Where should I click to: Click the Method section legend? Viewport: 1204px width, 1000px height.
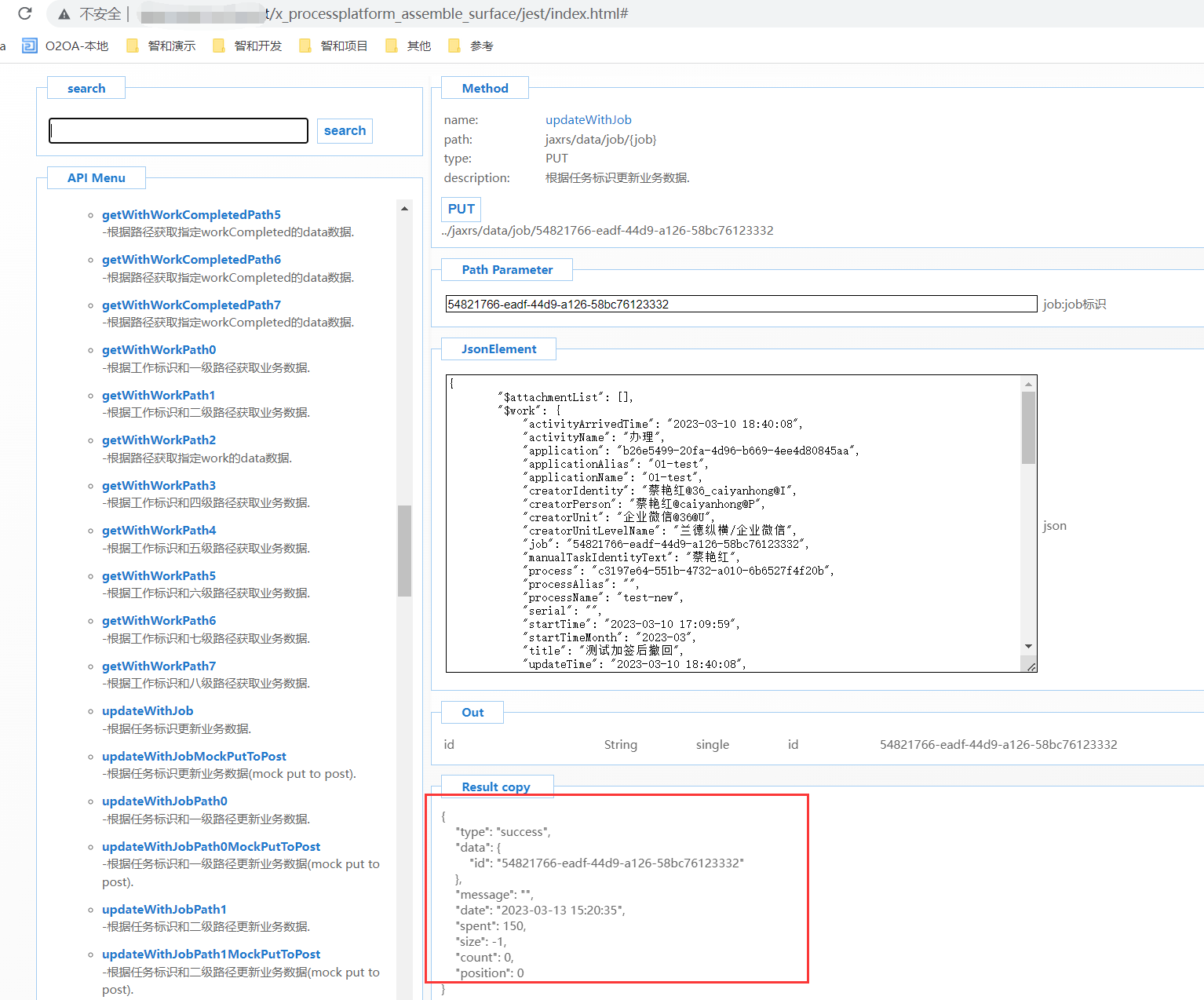click(485, 88)
